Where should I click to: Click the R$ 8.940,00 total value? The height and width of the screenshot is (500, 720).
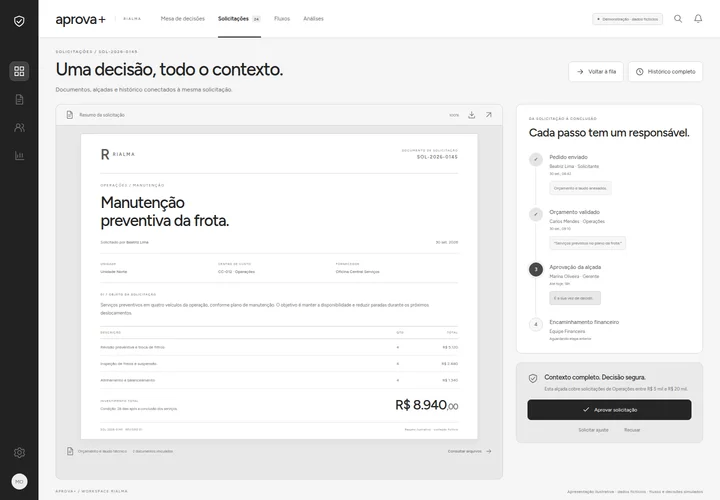(x=427, y=405)
